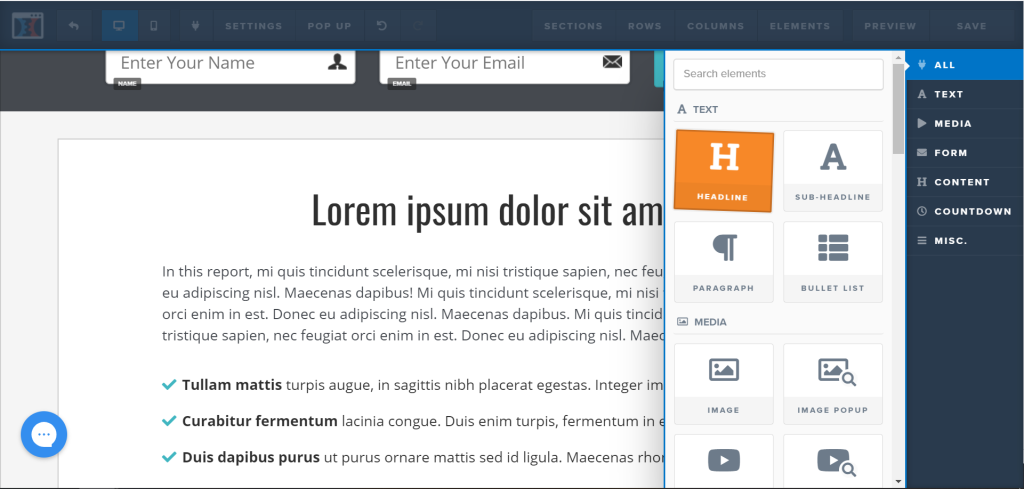This screenshot has width=1024, height=489.
Task: Choose the Image element
Action: pyautogui.click(x=723, y=383)
